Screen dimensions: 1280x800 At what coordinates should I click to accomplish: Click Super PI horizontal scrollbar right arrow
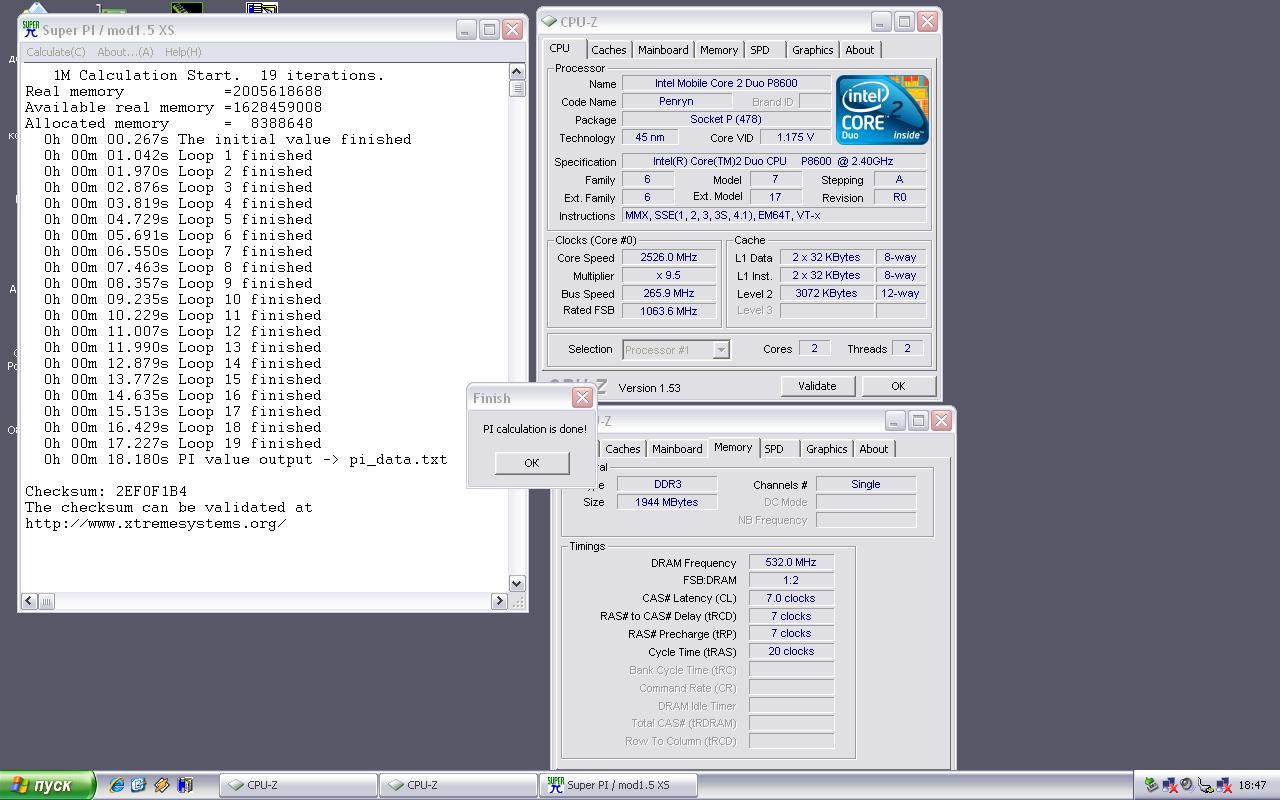coord(499,601)
